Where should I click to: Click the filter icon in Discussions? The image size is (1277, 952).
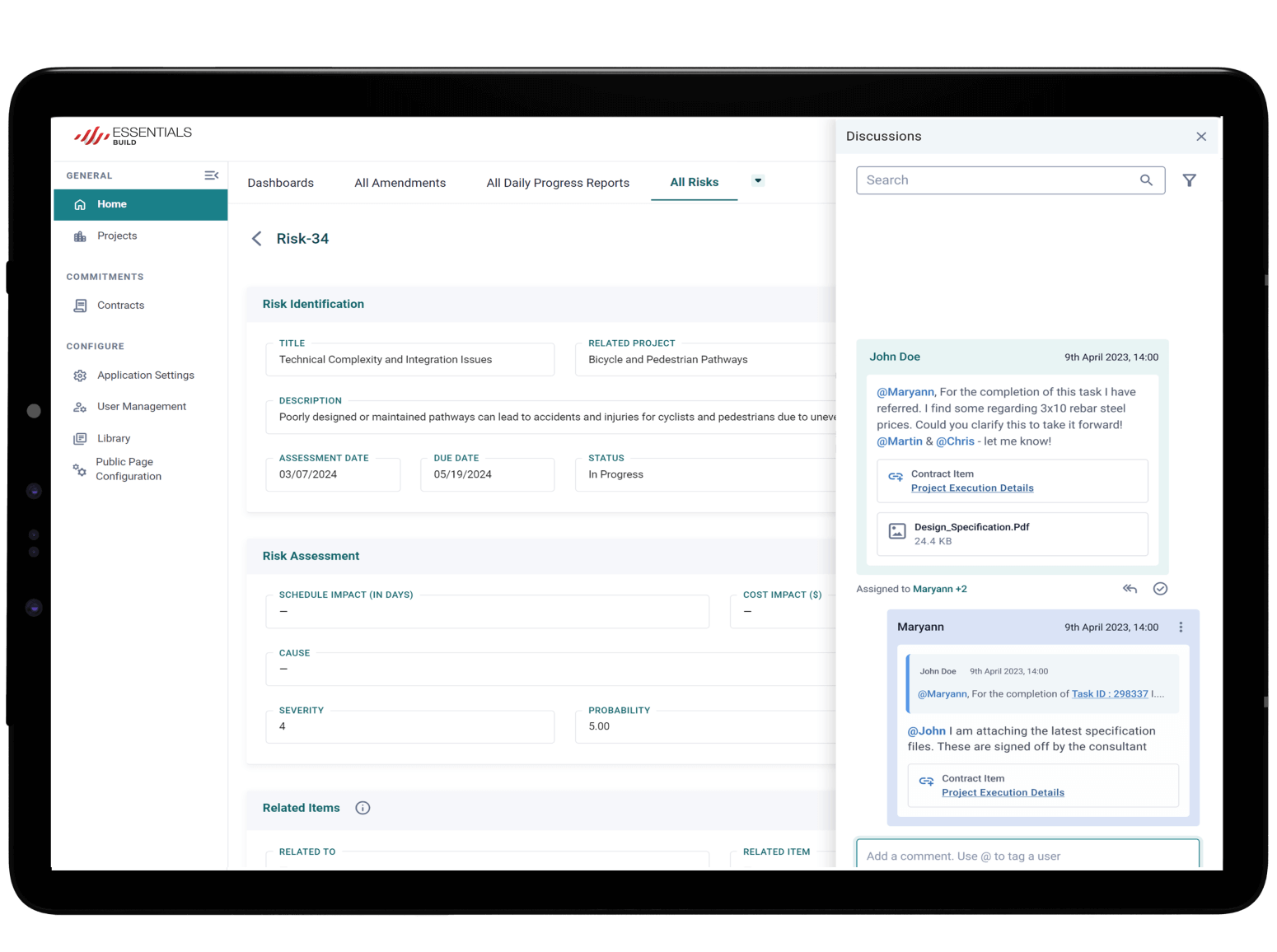click(x=1189, y=180)
